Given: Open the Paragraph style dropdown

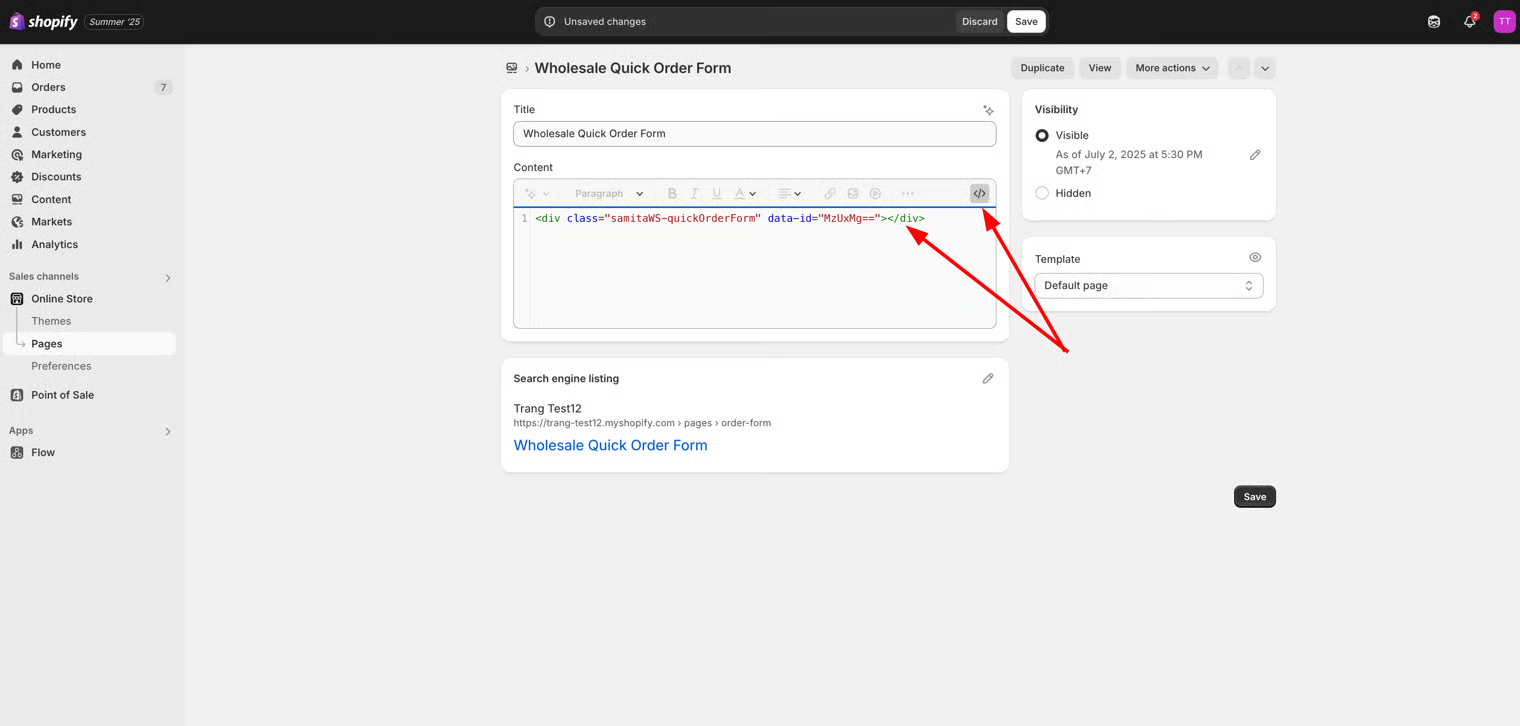Looking at the screenshot, I should tap(608, 193).
